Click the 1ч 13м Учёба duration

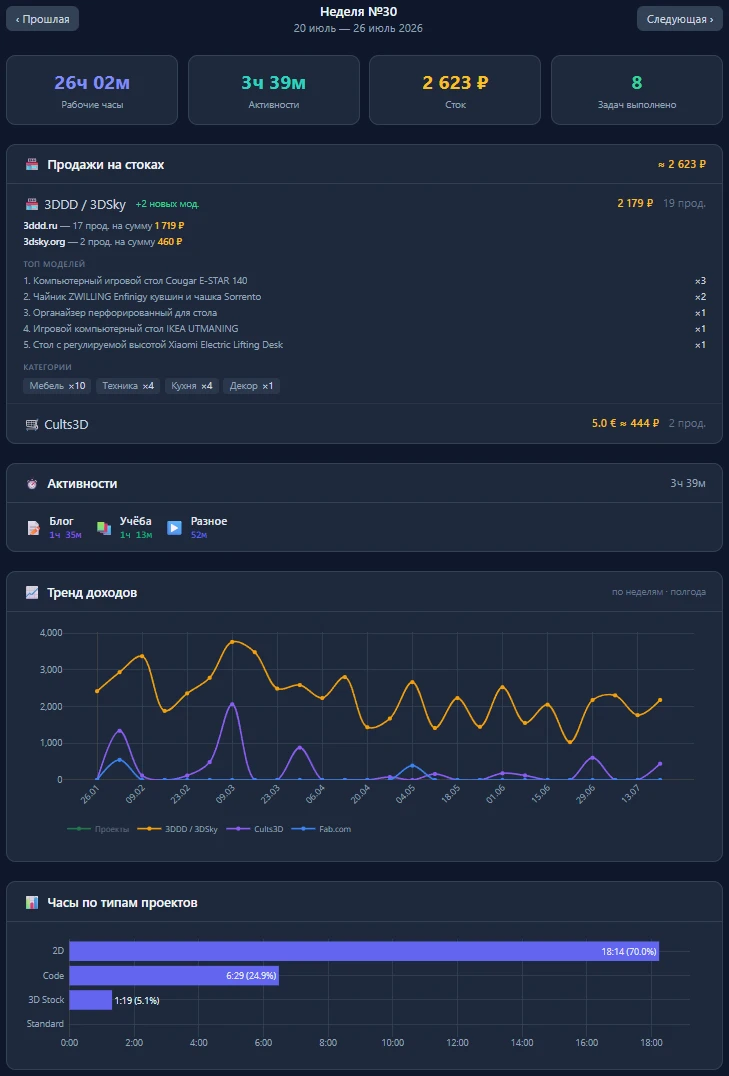(136, 535)
